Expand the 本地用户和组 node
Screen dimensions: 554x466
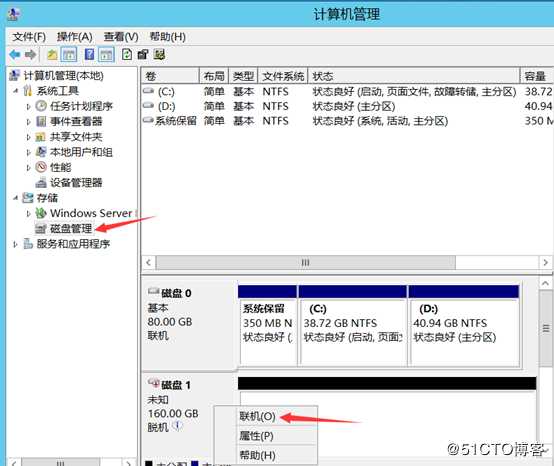(x=29, y=152)
